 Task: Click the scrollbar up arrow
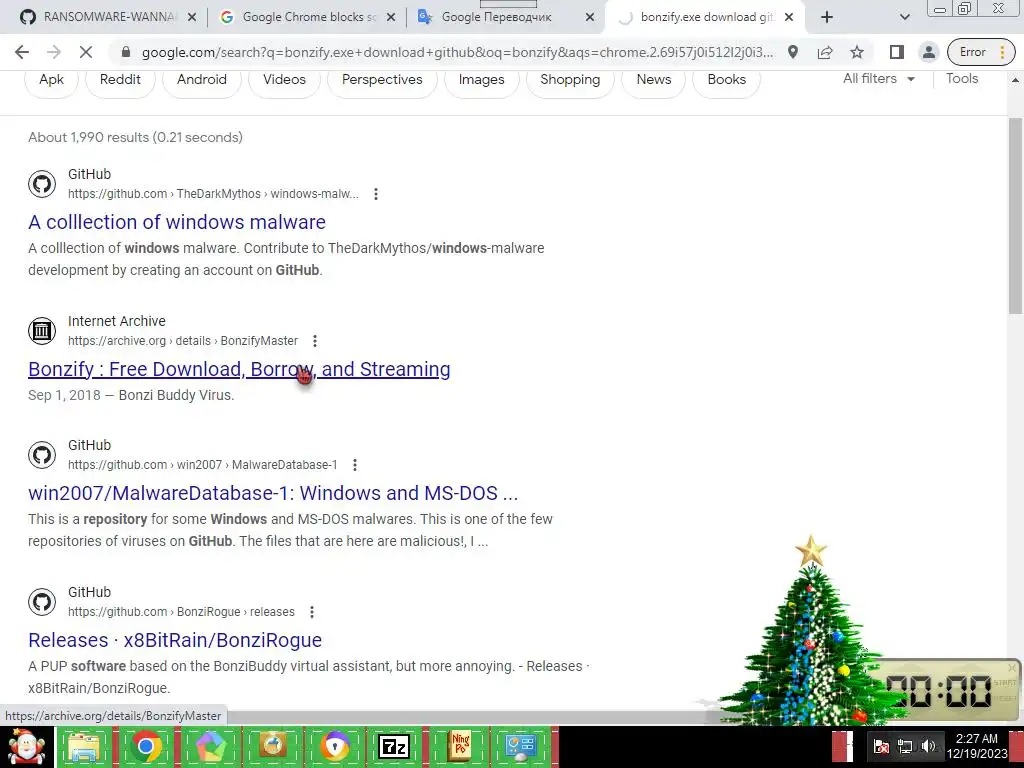pos(1016,80)
